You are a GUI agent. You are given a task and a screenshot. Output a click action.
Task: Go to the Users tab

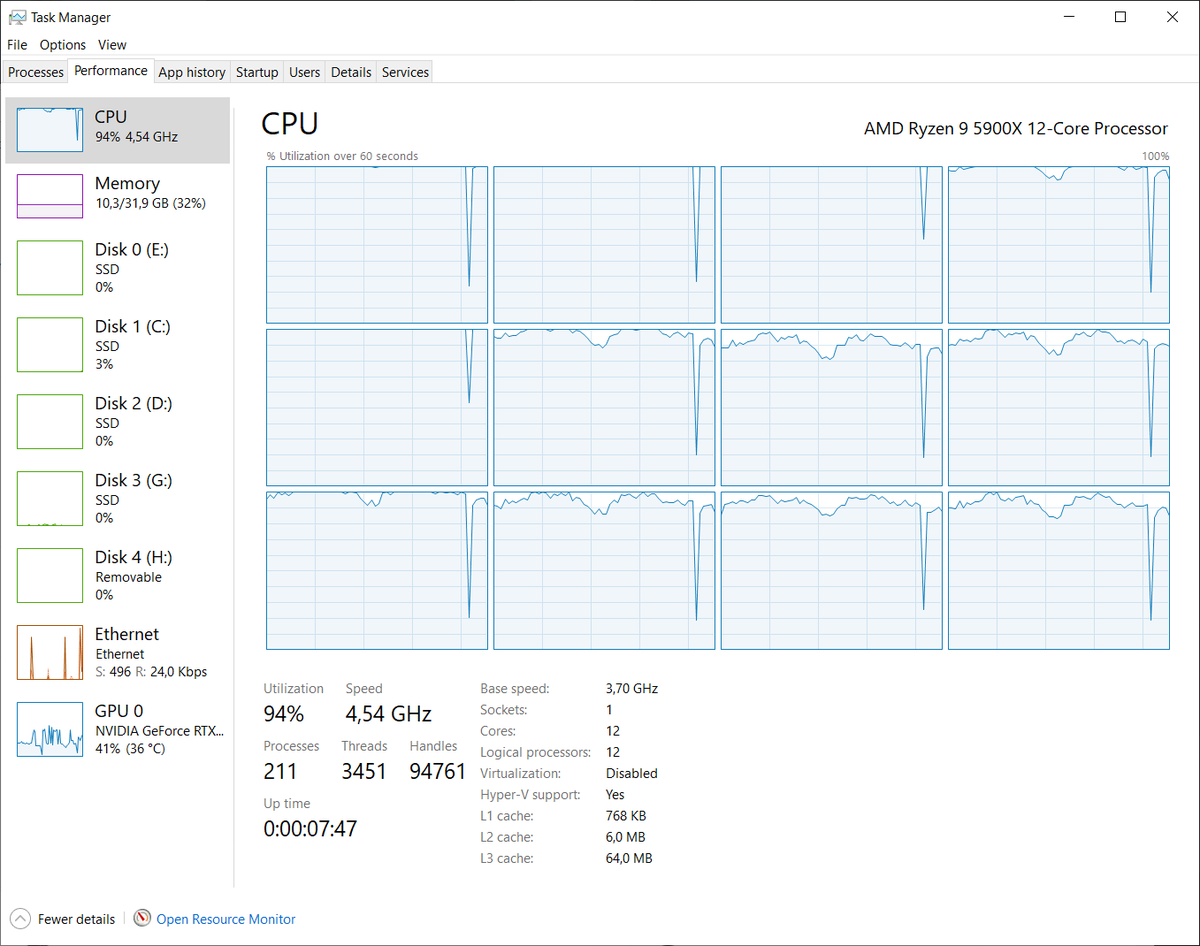click(x=305, y=72)
